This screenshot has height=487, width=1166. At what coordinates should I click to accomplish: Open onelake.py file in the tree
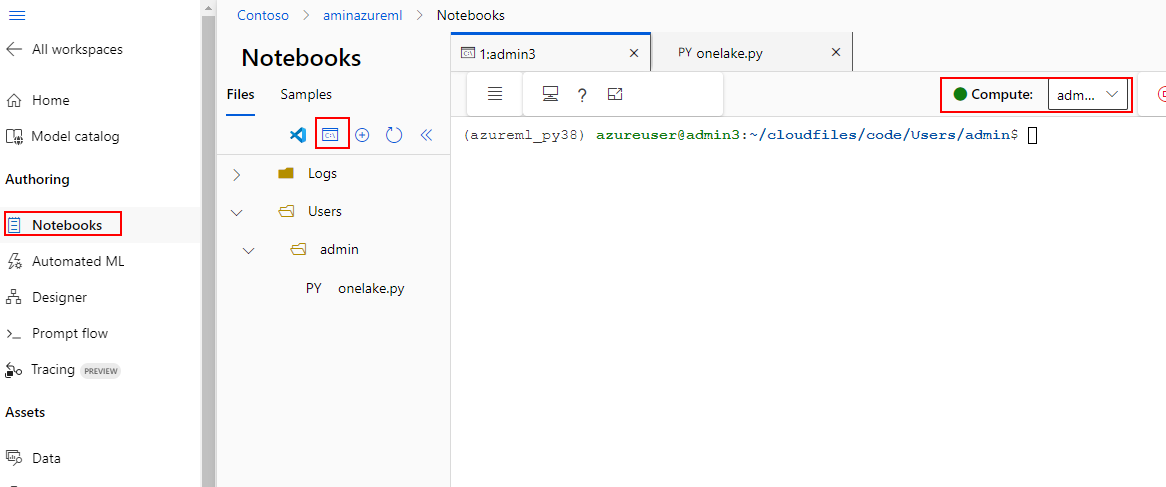[x=370, y=288]
